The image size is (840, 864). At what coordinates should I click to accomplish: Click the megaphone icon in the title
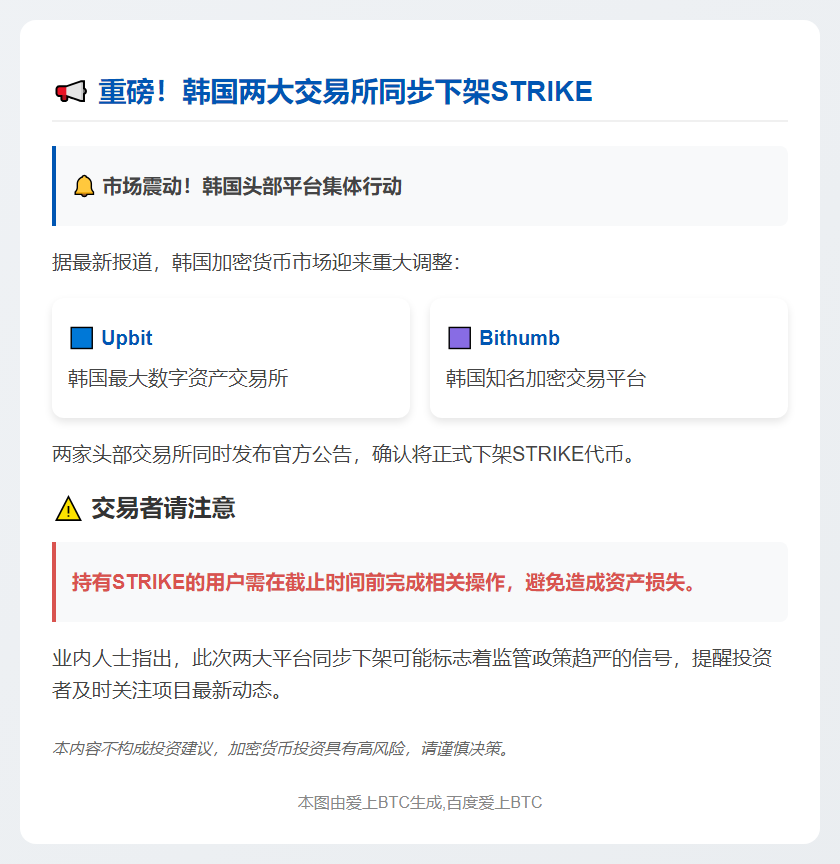click(x=70, y=92)
